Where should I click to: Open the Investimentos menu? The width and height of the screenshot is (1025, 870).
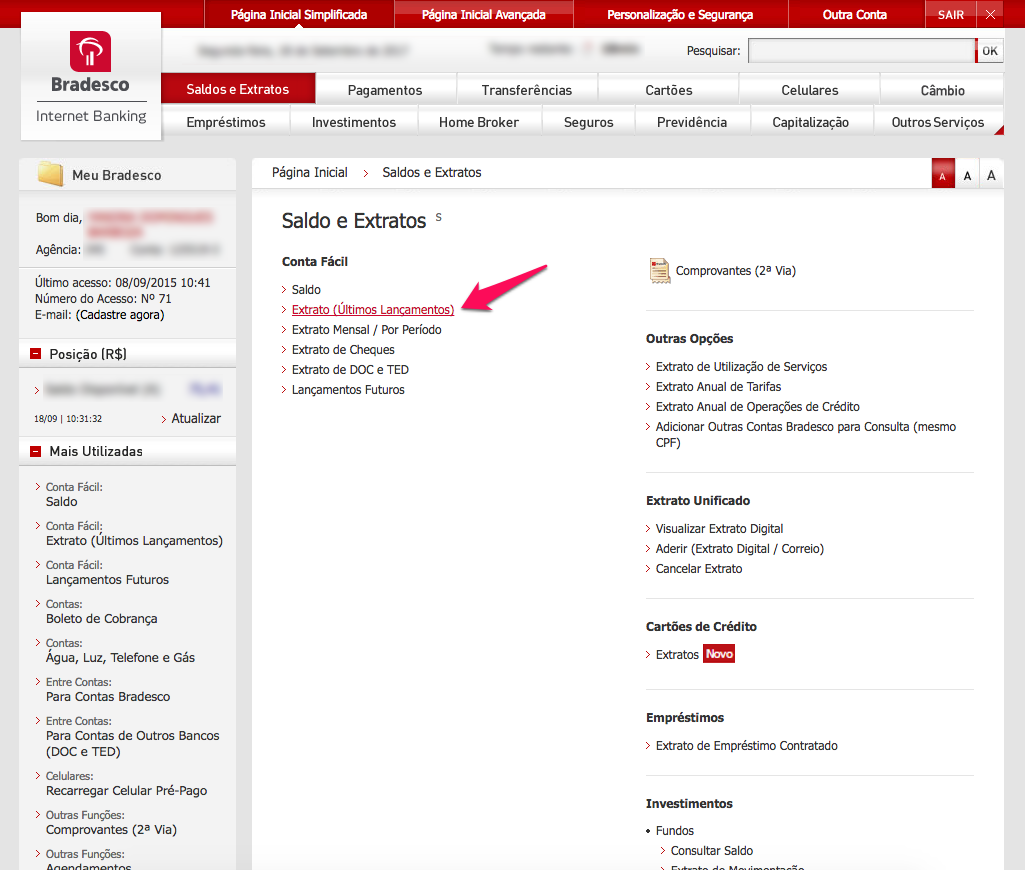(354, 122)
